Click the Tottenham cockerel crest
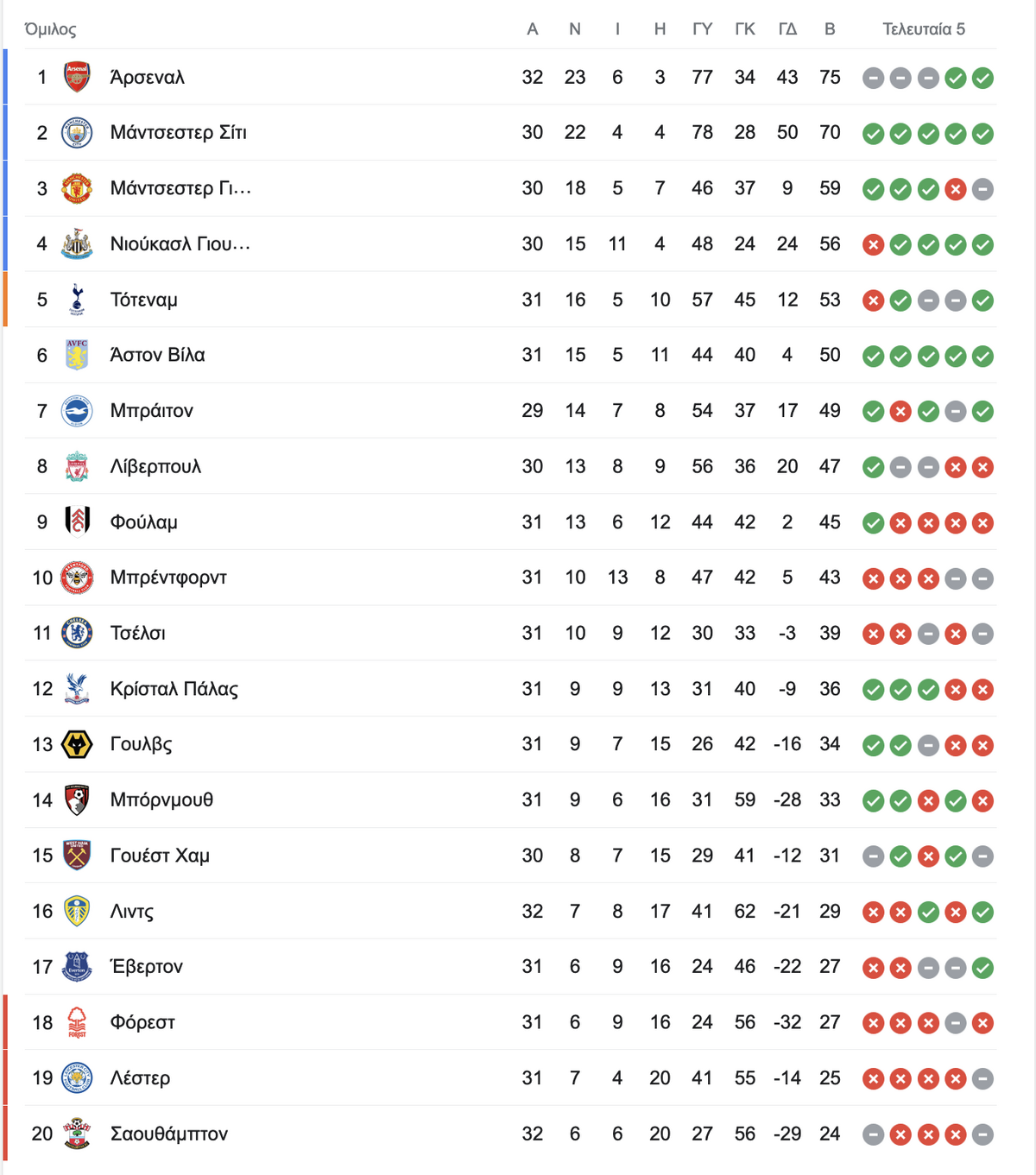This screenshot has width=1036, height=1175. click(x=77, y=300)
